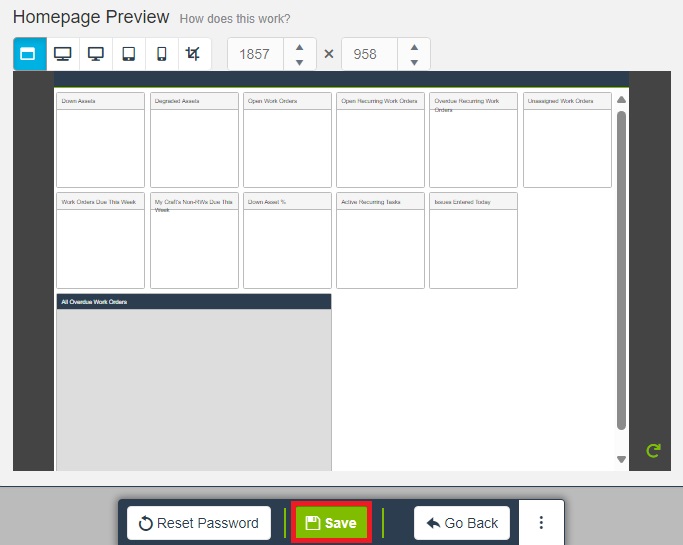683x545 pixels.
Task: Click the width field showing 1857
Action: (255, 54)
